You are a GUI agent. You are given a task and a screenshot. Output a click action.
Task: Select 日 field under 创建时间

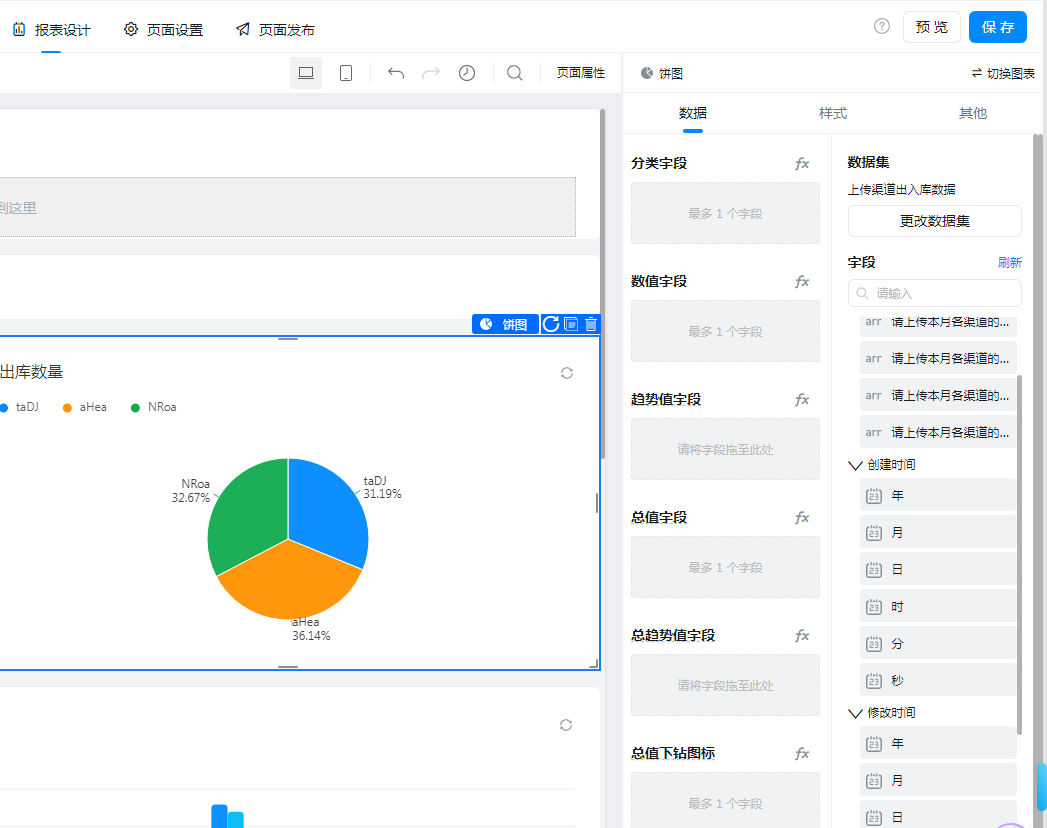point(938,570)
